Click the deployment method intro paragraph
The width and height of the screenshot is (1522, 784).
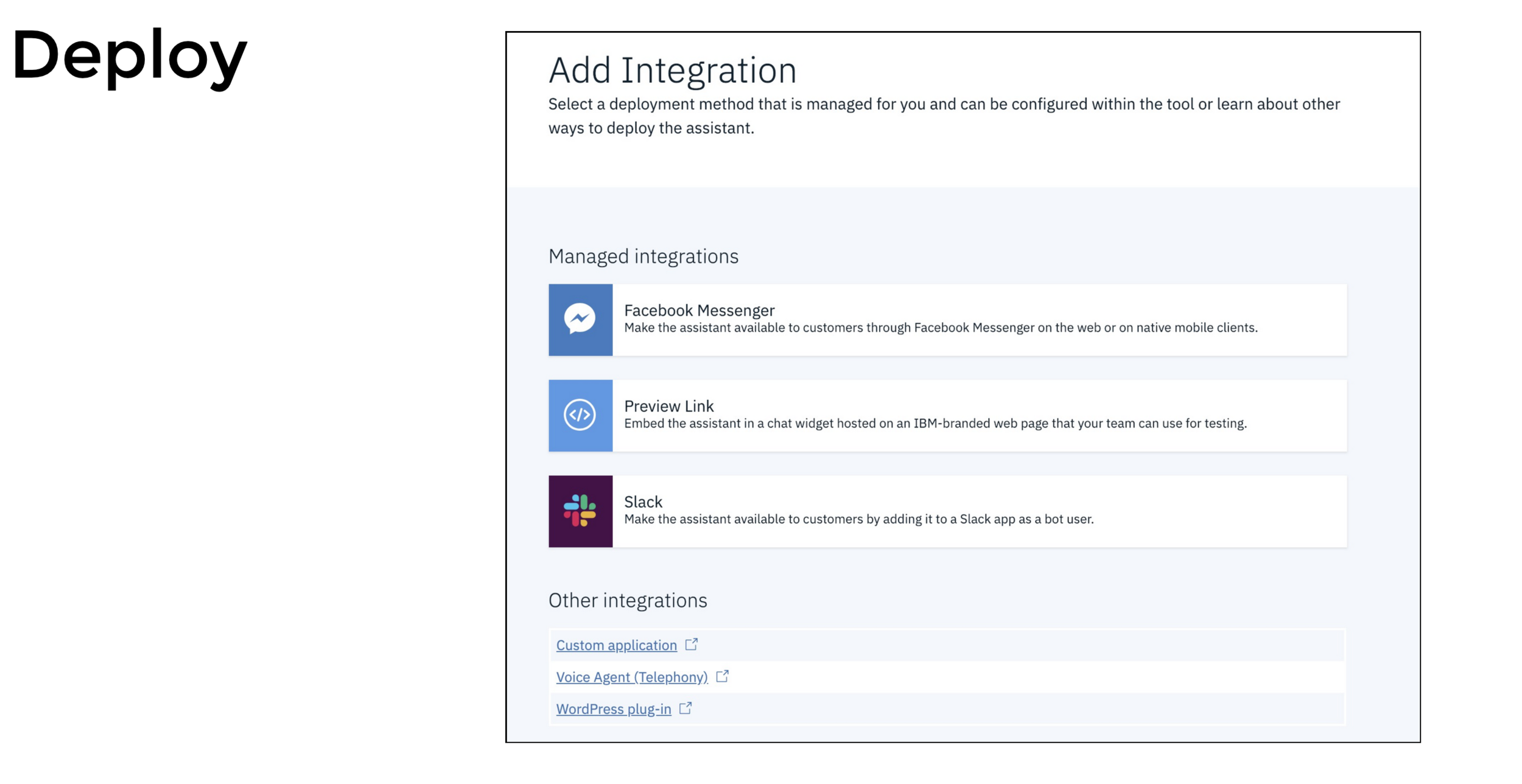[944, 116]
